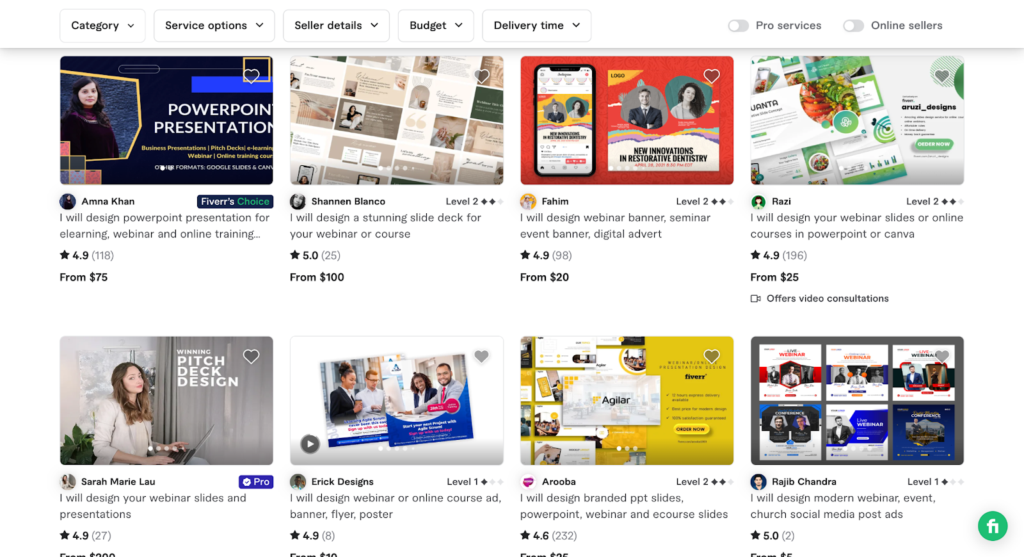This screenshot has width=1024, height=557.
Task: Open Razi's gig thumbnail image
Action: click(x=857, y=120)
